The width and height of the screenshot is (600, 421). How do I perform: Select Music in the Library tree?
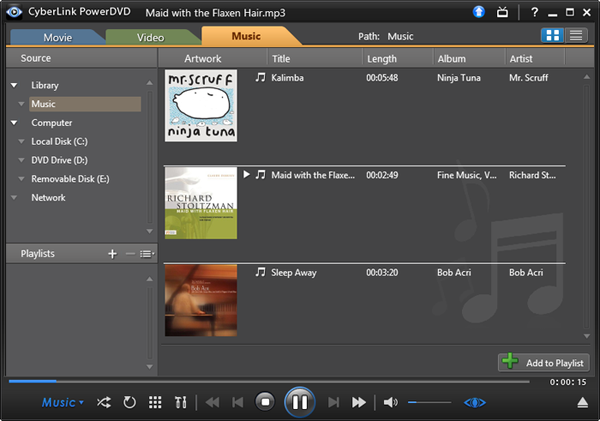[x=85, y=104]
